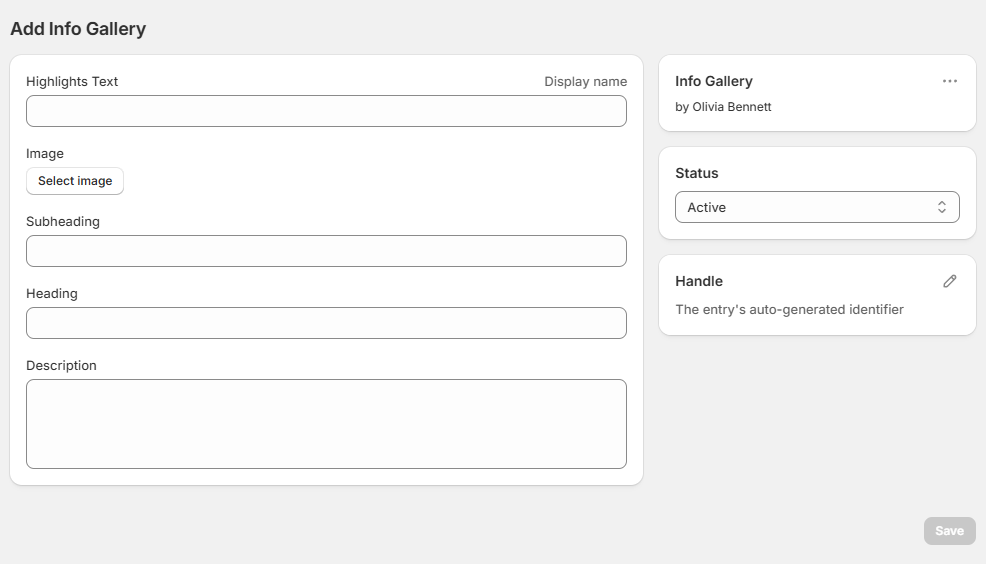The height and width of the screenshot is (564, 986).
Task: Select the Subheading label text
Action: [x=63, y=222]
